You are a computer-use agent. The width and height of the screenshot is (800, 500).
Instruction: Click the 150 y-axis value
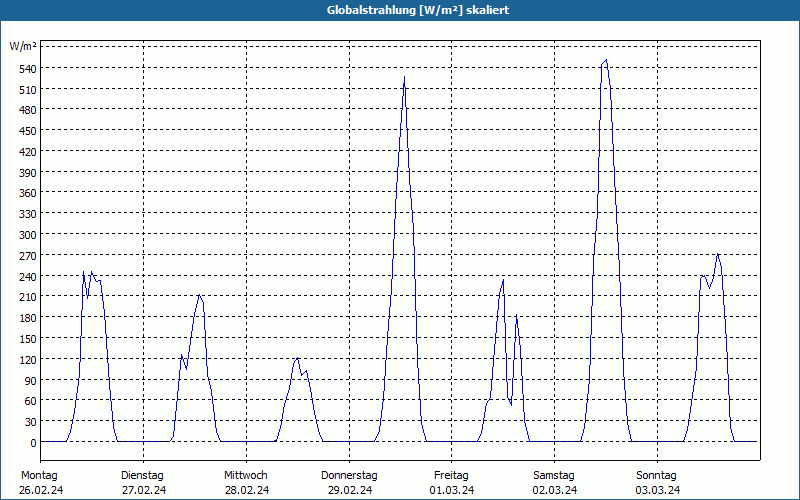[27, 338]
